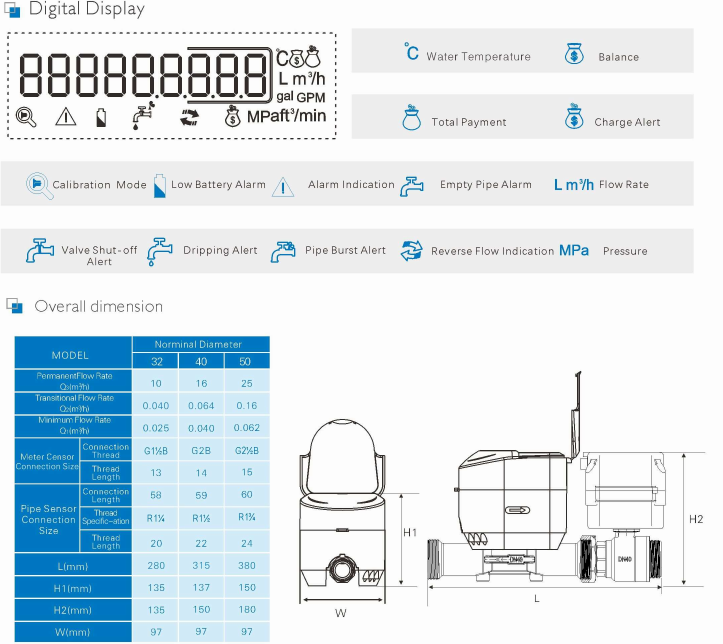723x644 pixels.
Task: Click the warning triangle on the LCD display
Action: click(65, 117)
